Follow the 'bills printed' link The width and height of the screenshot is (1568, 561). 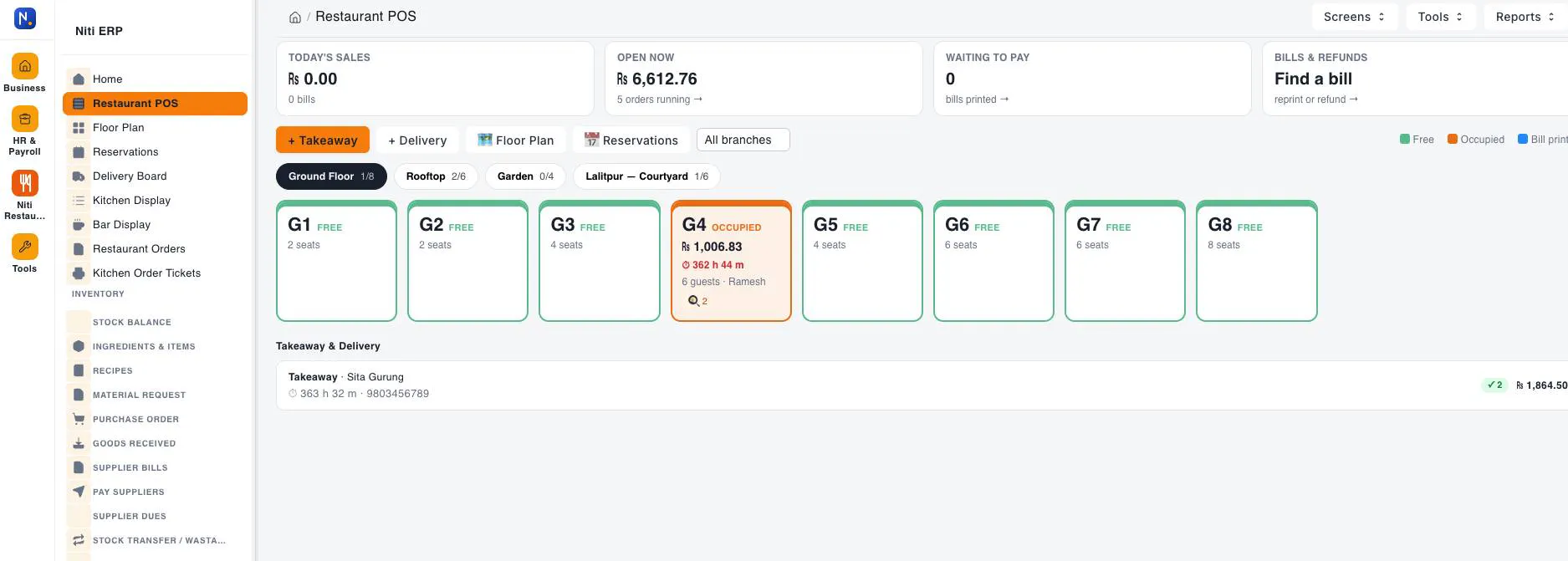(x=977, y=99)
